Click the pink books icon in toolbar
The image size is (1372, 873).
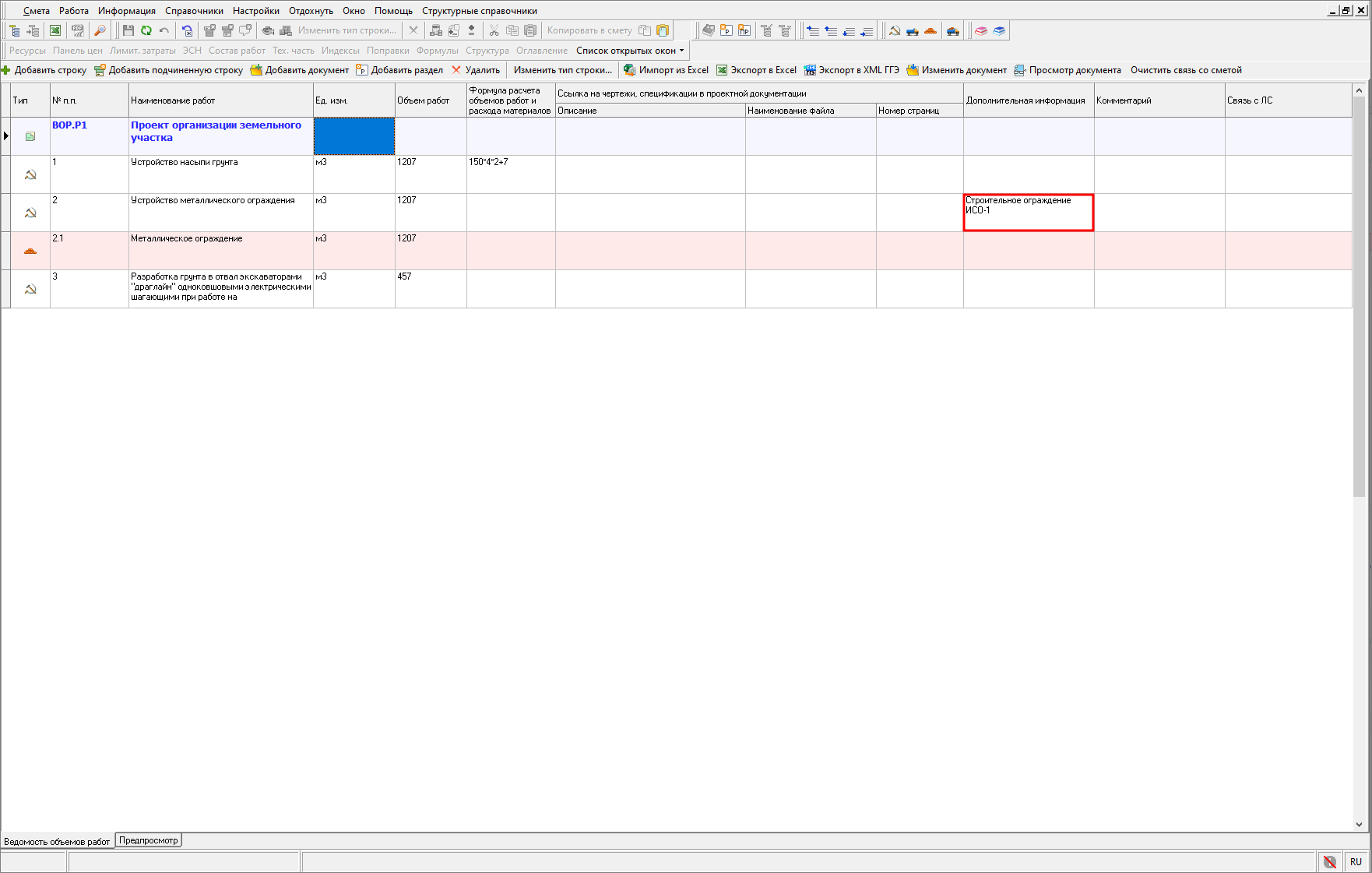pyautogui.click(x=981, y=30)
